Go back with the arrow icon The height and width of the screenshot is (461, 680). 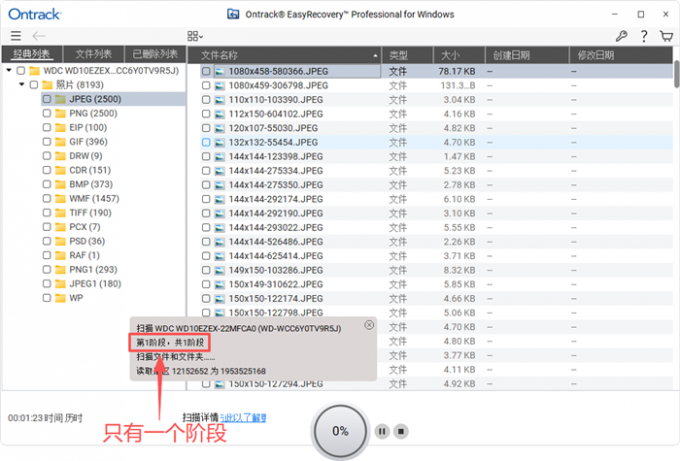click(x=39, y=36)
